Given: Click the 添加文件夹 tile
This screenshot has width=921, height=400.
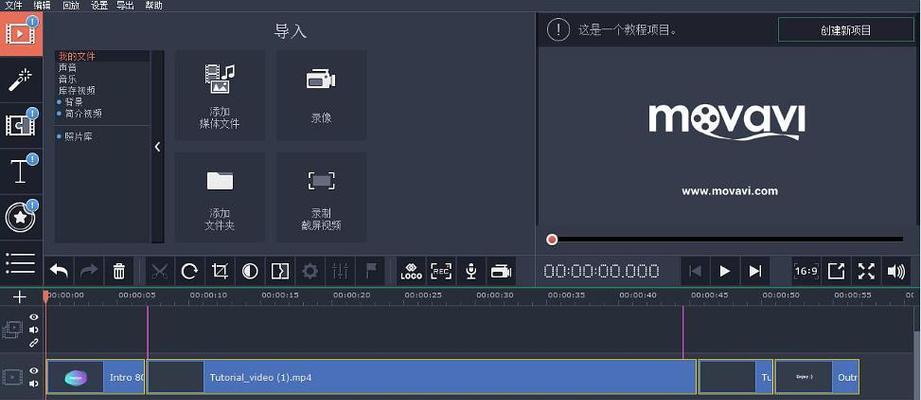Looking at the screenshot, I should (220, 197).
